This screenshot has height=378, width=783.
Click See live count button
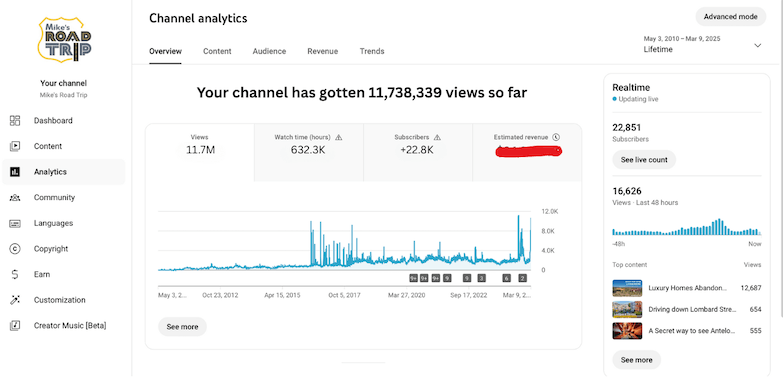(x=644, y=160)
